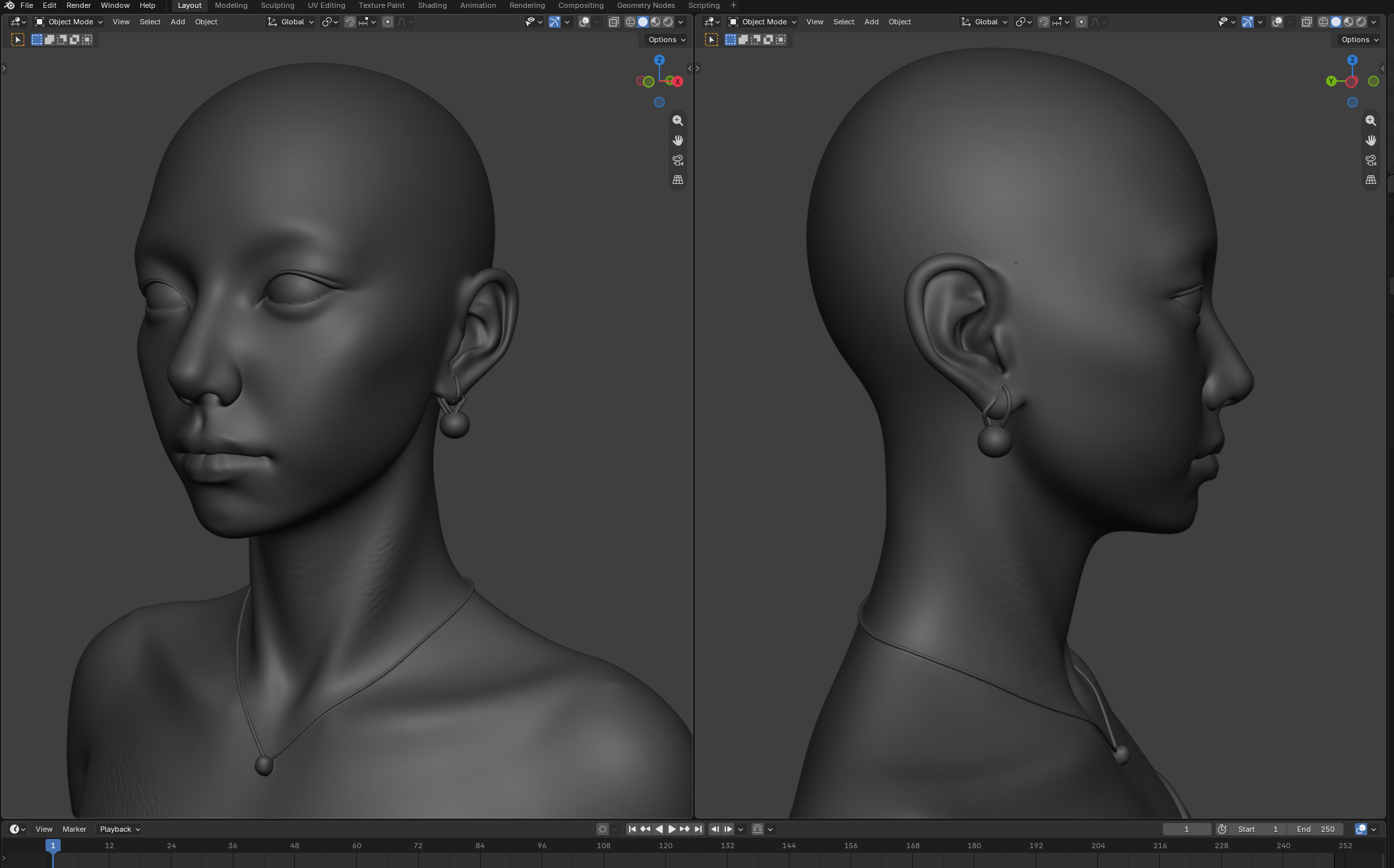Toggle camera view in left viewport
The image size is (1394, 868).
[677, 160]
